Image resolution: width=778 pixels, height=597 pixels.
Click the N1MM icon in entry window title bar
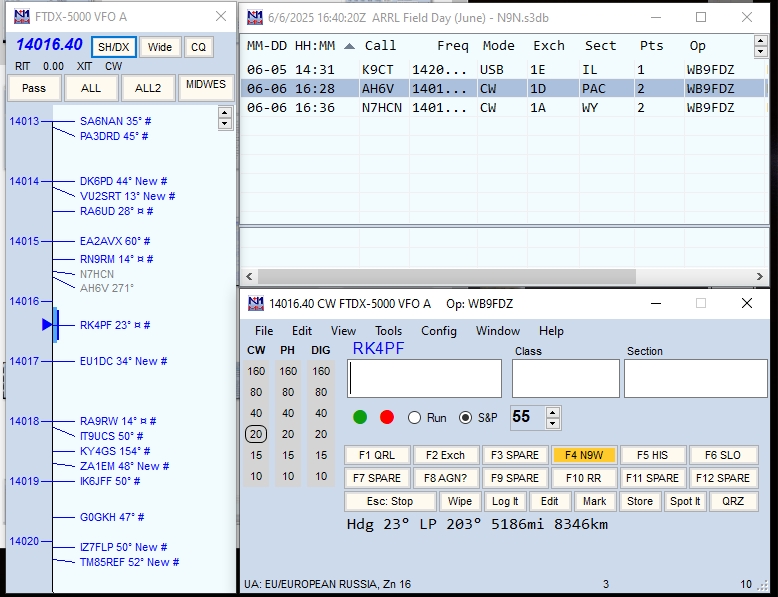(x=255, y=304)
